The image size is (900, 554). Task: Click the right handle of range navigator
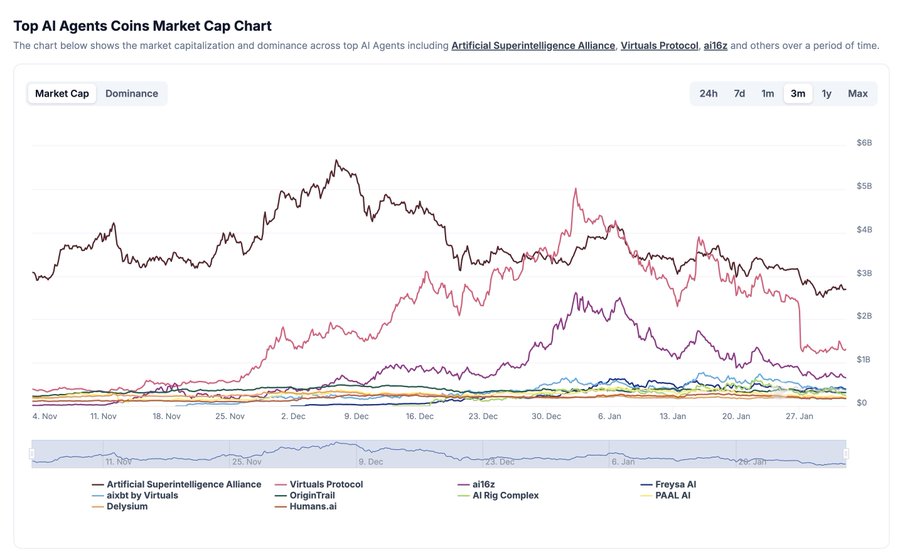pyautogui.click(x=846, y=453)
